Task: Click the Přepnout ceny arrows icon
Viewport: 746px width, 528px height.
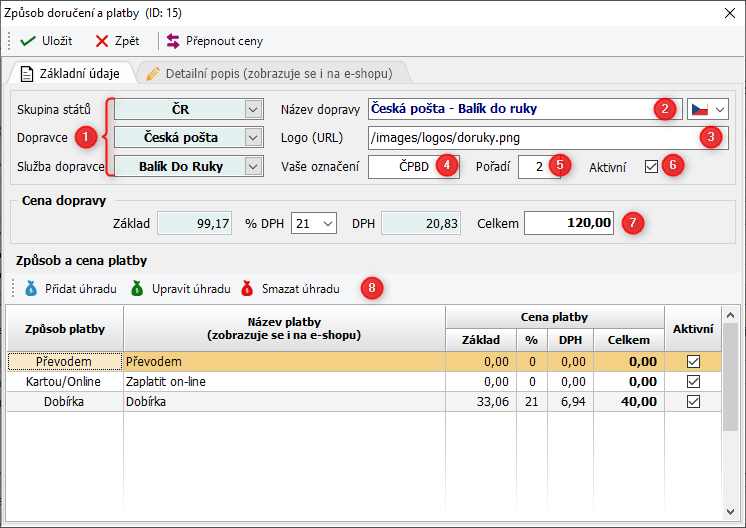Action: pos(173,41)
